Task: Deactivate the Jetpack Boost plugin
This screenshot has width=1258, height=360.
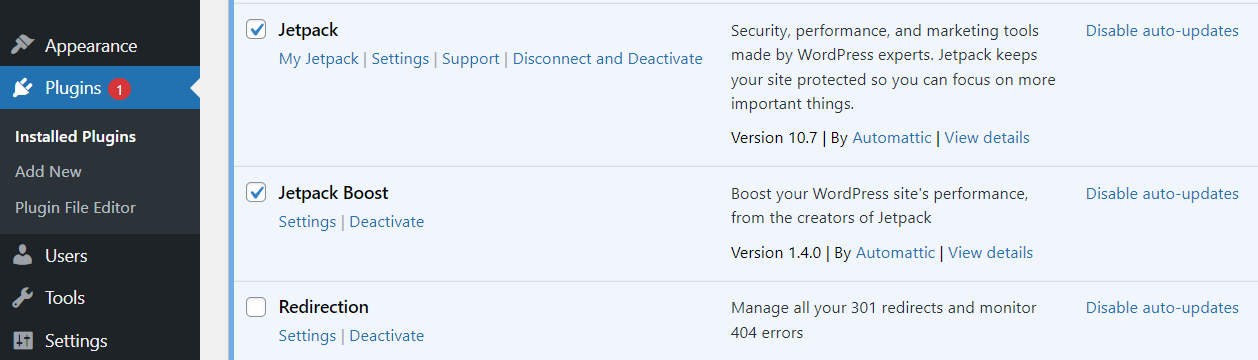Action: tap(387, 222)
